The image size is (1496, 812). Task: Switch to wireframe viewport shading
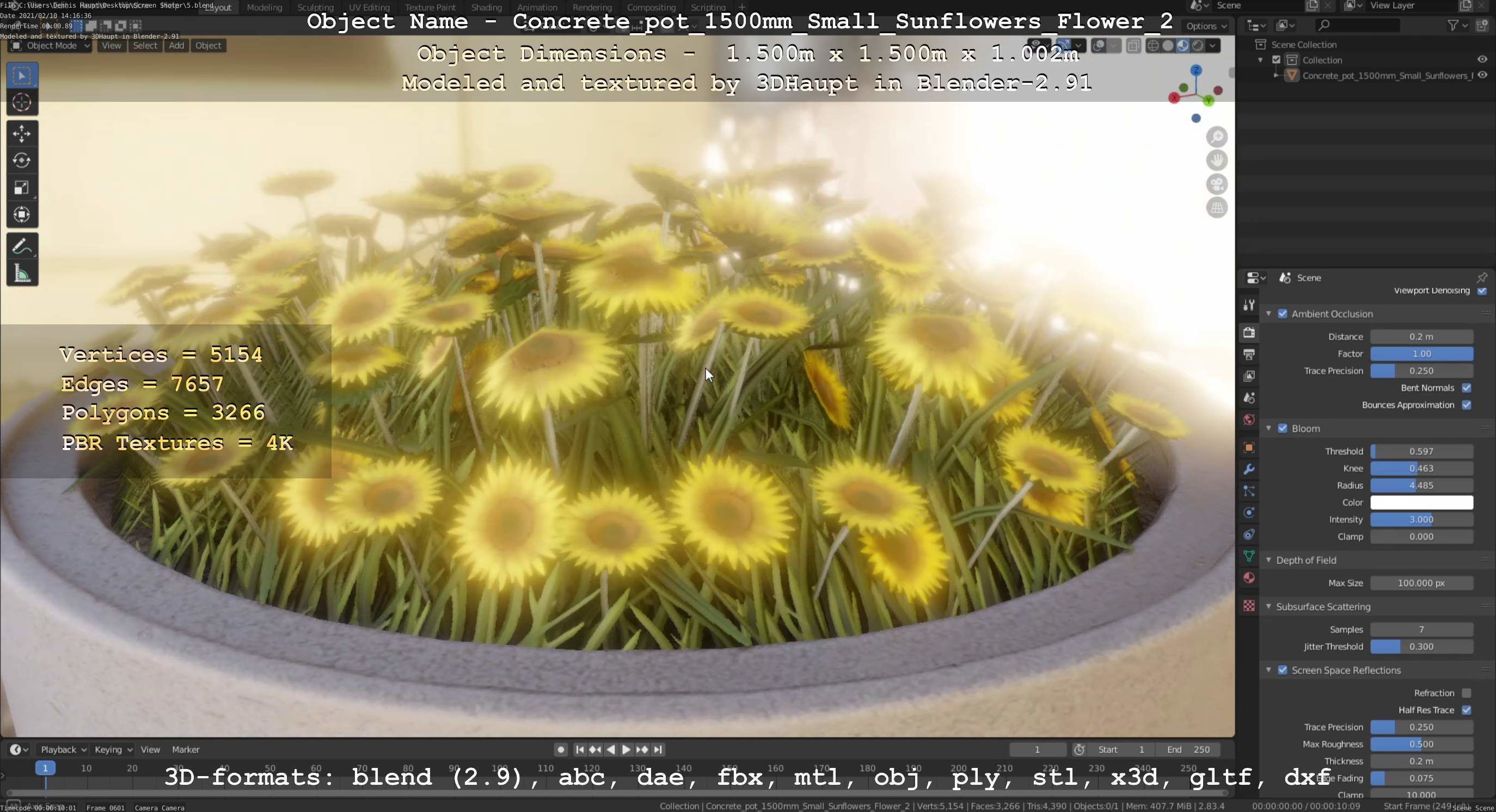click(x=1153, y=46)
